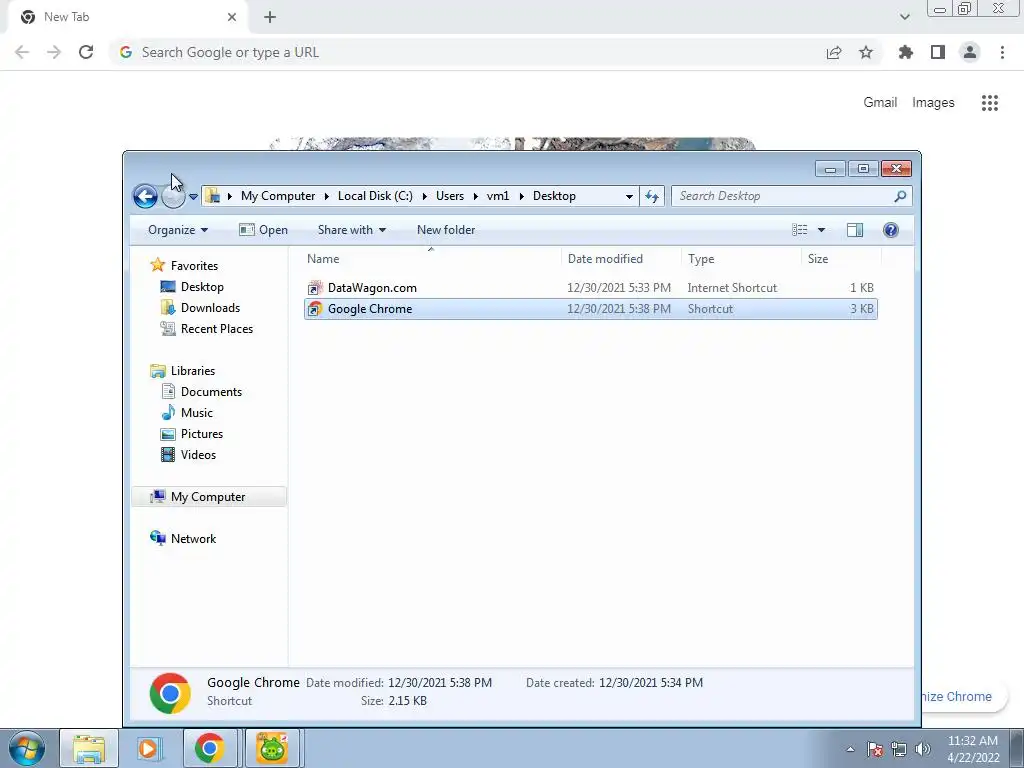This screenshot has height=768, width=1024.
Task: Click the volume speaker tray icon
Action: [922, 749]
